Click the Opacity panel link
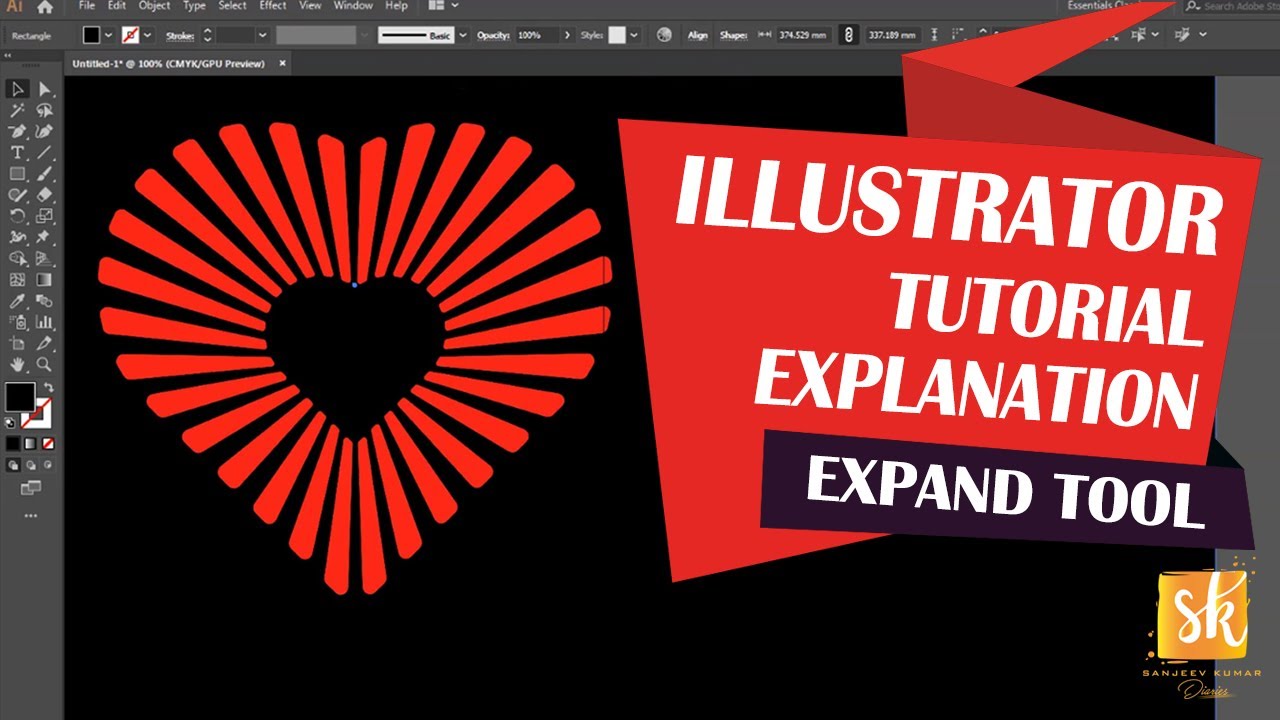This screenshot has height=720, width=1280. [493, 35]
